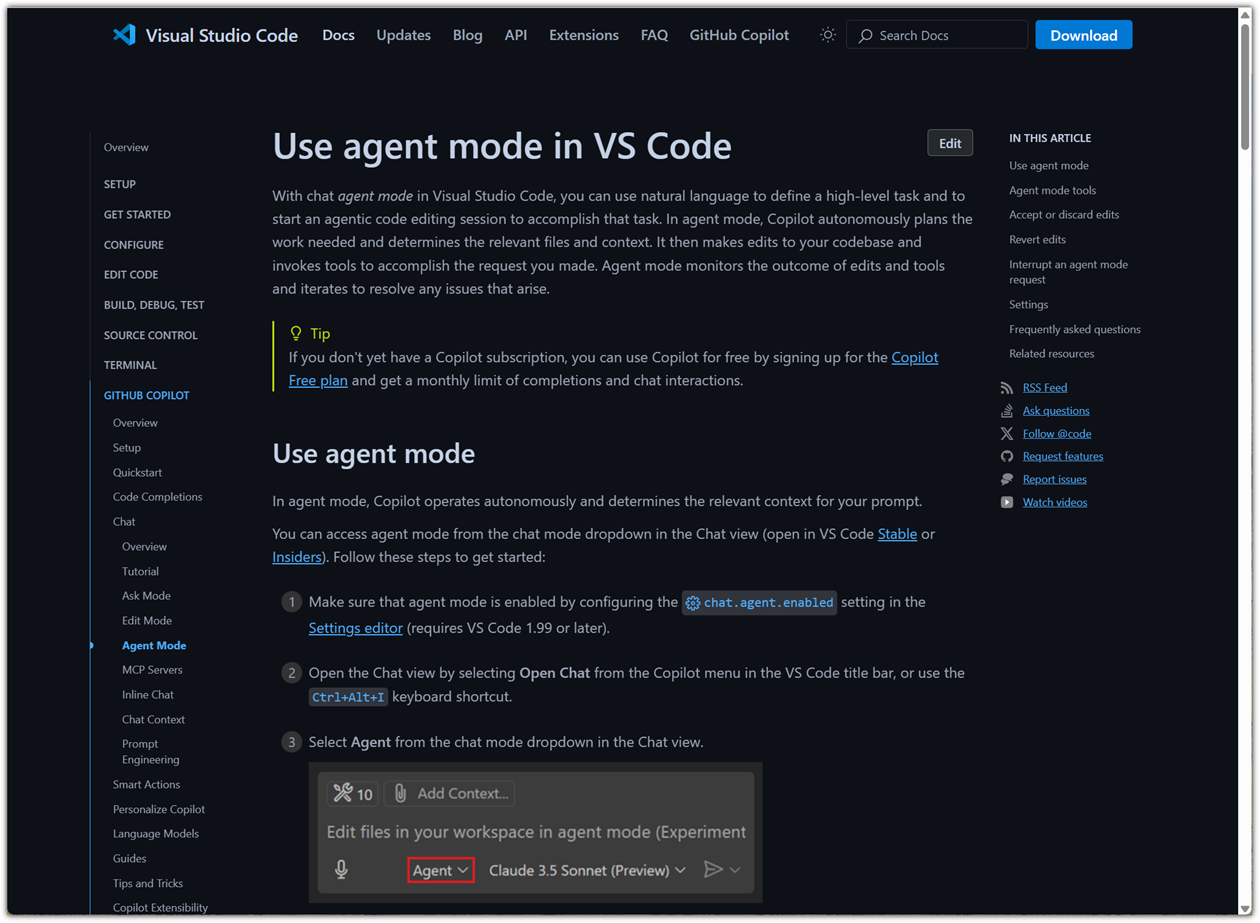Click the blue Download button
Viewport: 1260px width, 923px height.
coord(1084,35)
